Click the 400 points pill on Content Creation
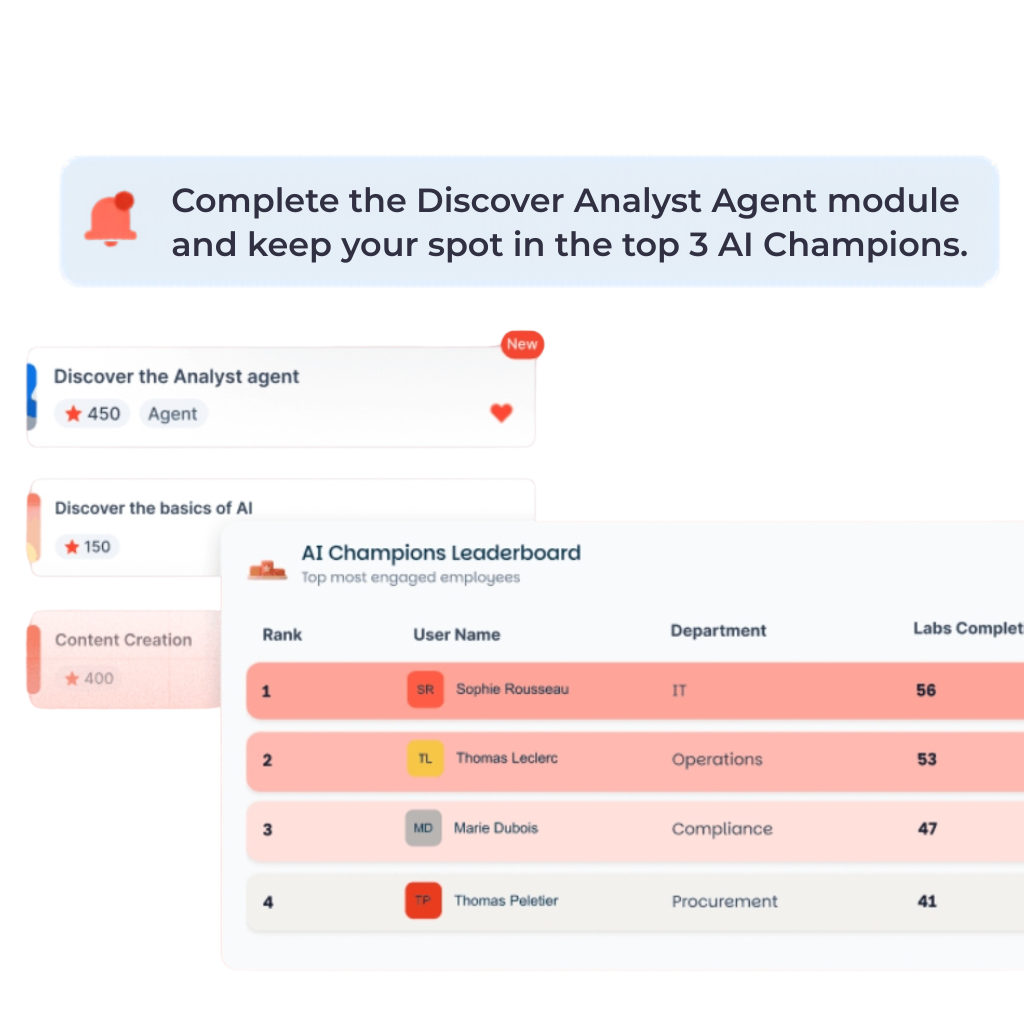This screenshot has height=1024, width=1024. [89, 679]
